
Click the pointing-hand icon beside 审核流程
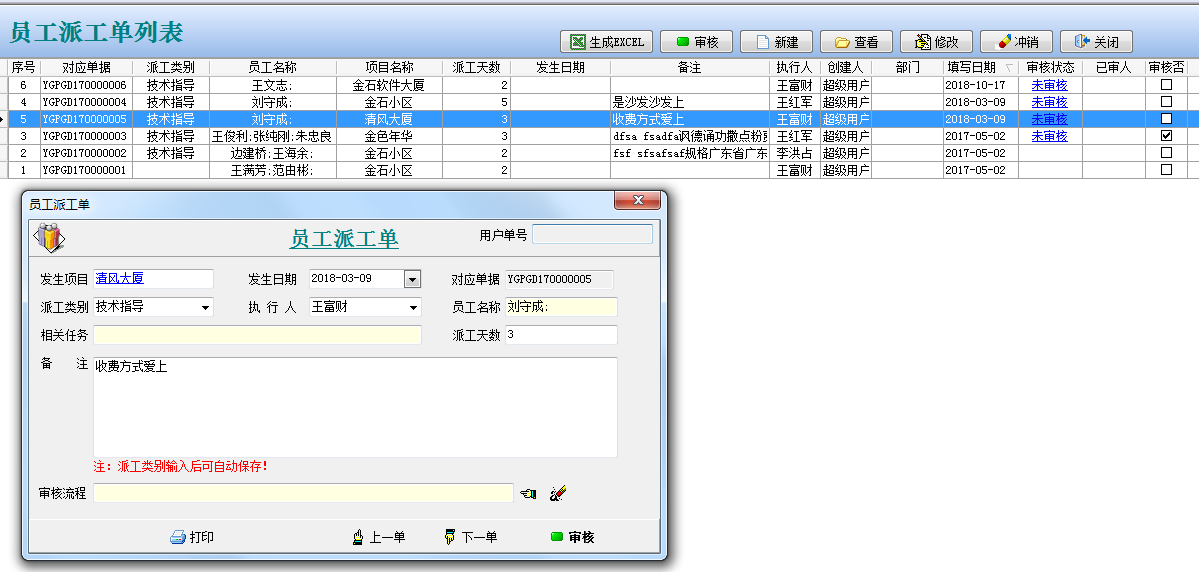[529, 493]
